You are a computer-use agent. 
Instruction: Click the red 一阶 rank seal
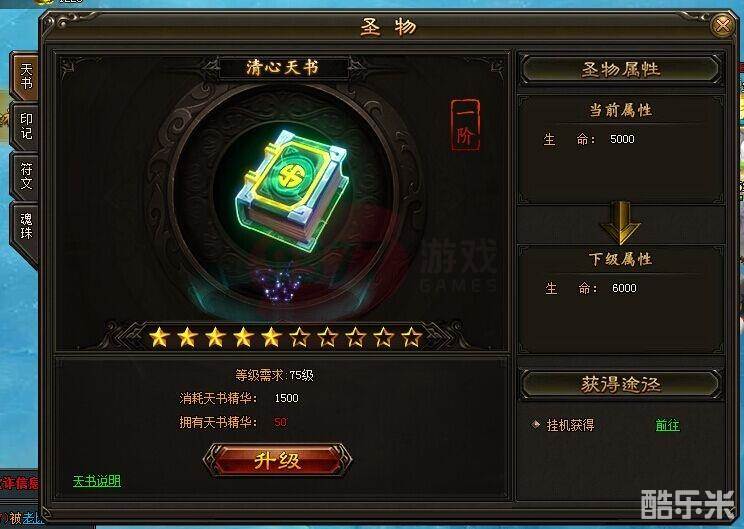[465, 125]
